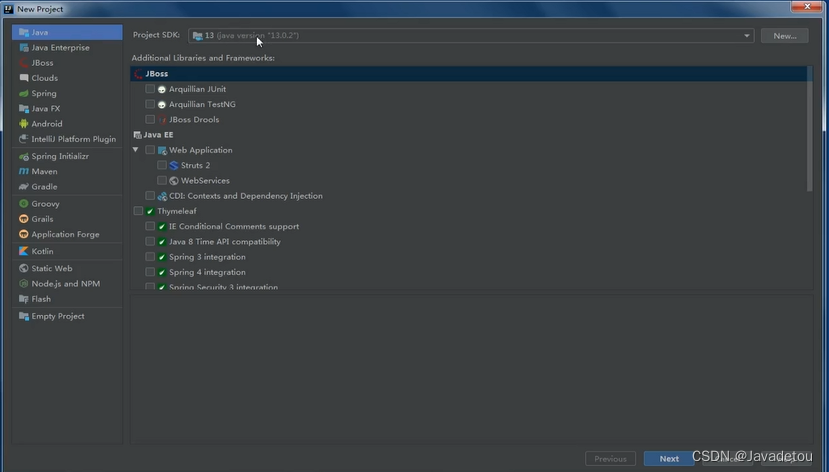Click 'Web Application' label text
This screenshot has height=472, width=829.
(200, 150)
